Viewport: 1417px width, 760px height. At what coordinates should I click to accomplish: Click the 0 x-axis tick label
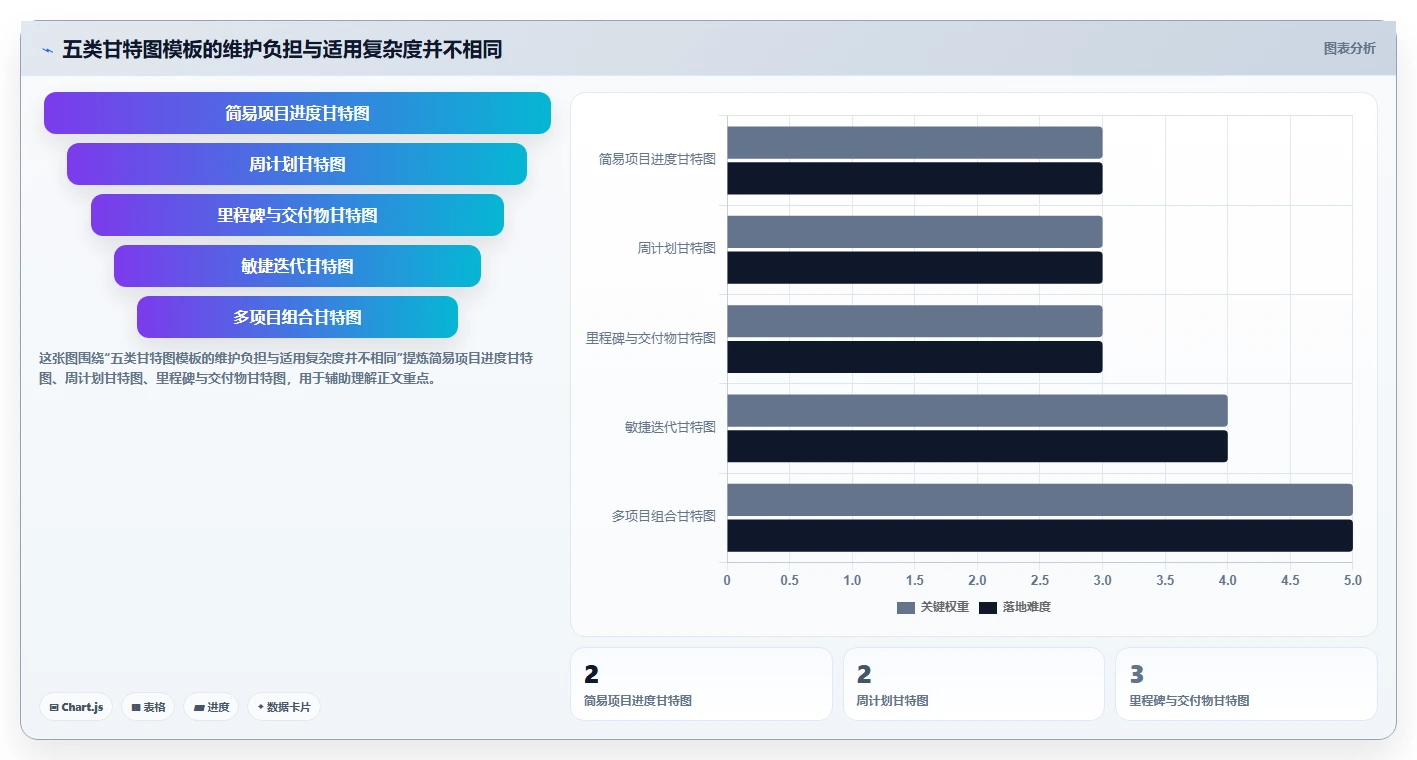(x=727, y=580)
